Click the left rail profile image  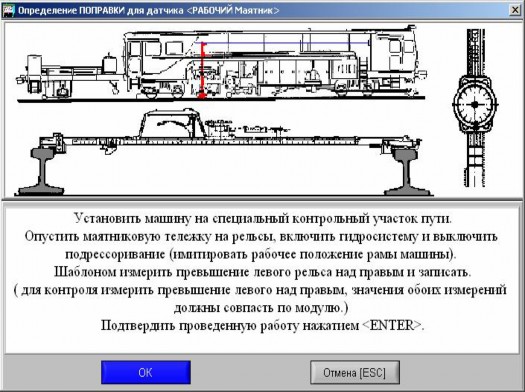tap(41, 171)
